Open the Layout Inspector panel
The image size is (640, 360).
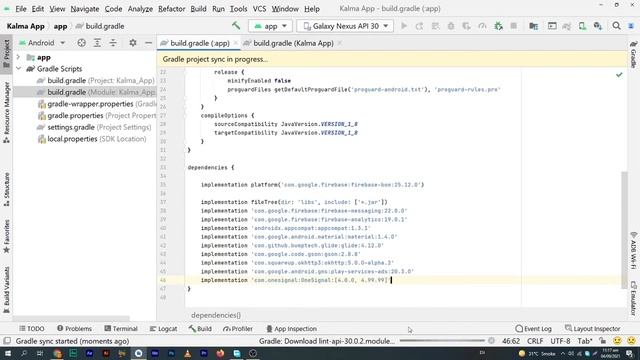coord(592,329)
